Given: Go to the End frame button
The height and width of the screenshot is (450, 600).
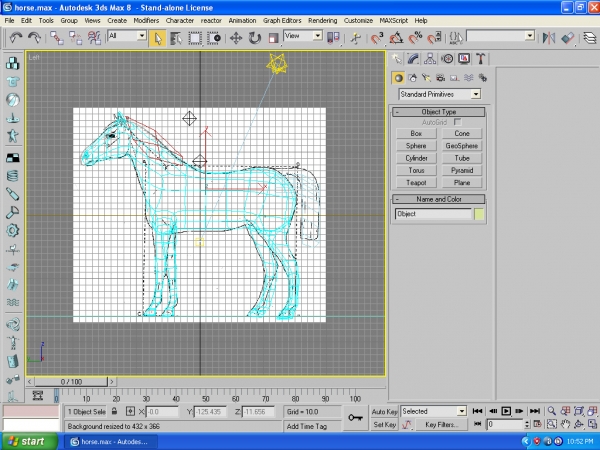Looking at the screenshot, I should 535,411.
